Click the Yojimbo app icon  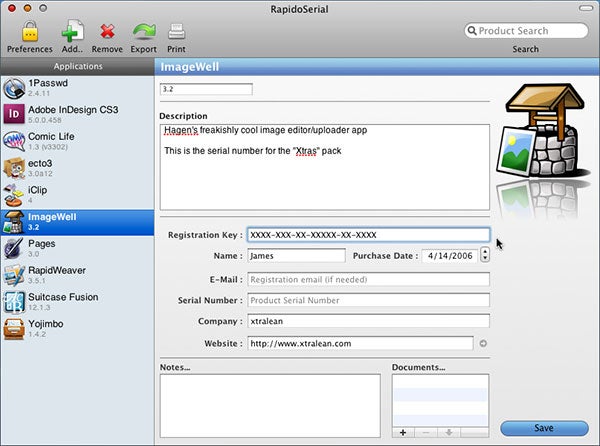coord(14,329)
